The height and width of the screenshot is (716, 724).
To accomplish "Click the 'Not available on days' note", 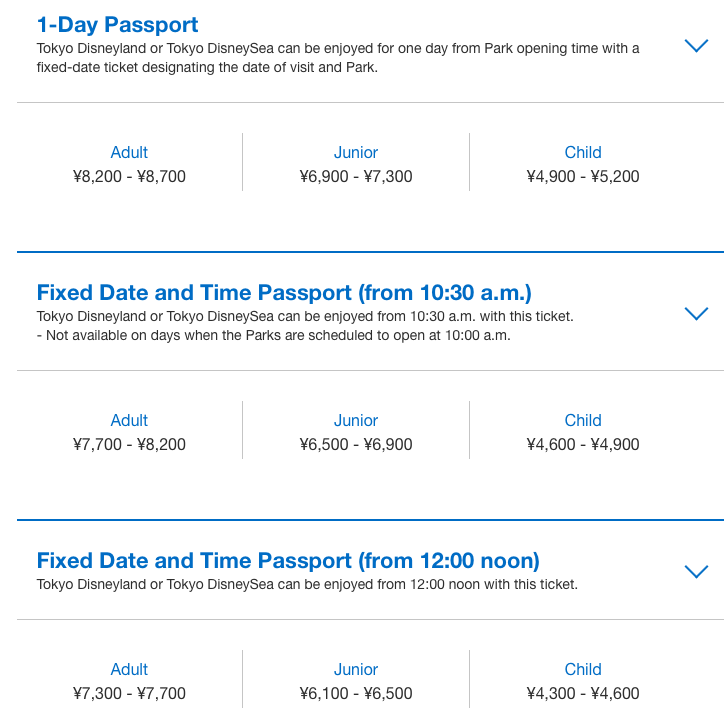I will tap(274, 336).
